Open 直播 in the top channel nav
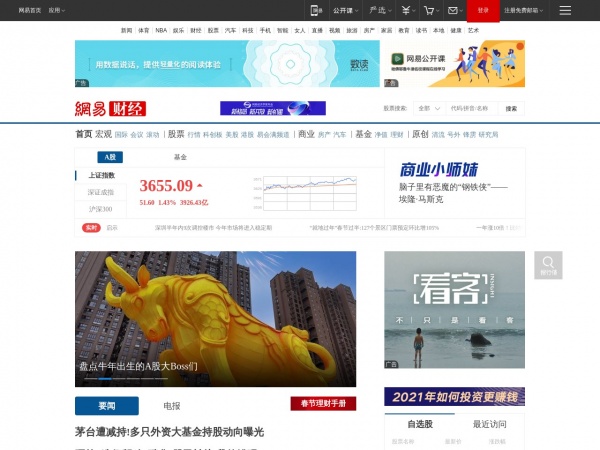Image resolution: width=600 pixels, height=450 pixels. click(x=317, y=30)
